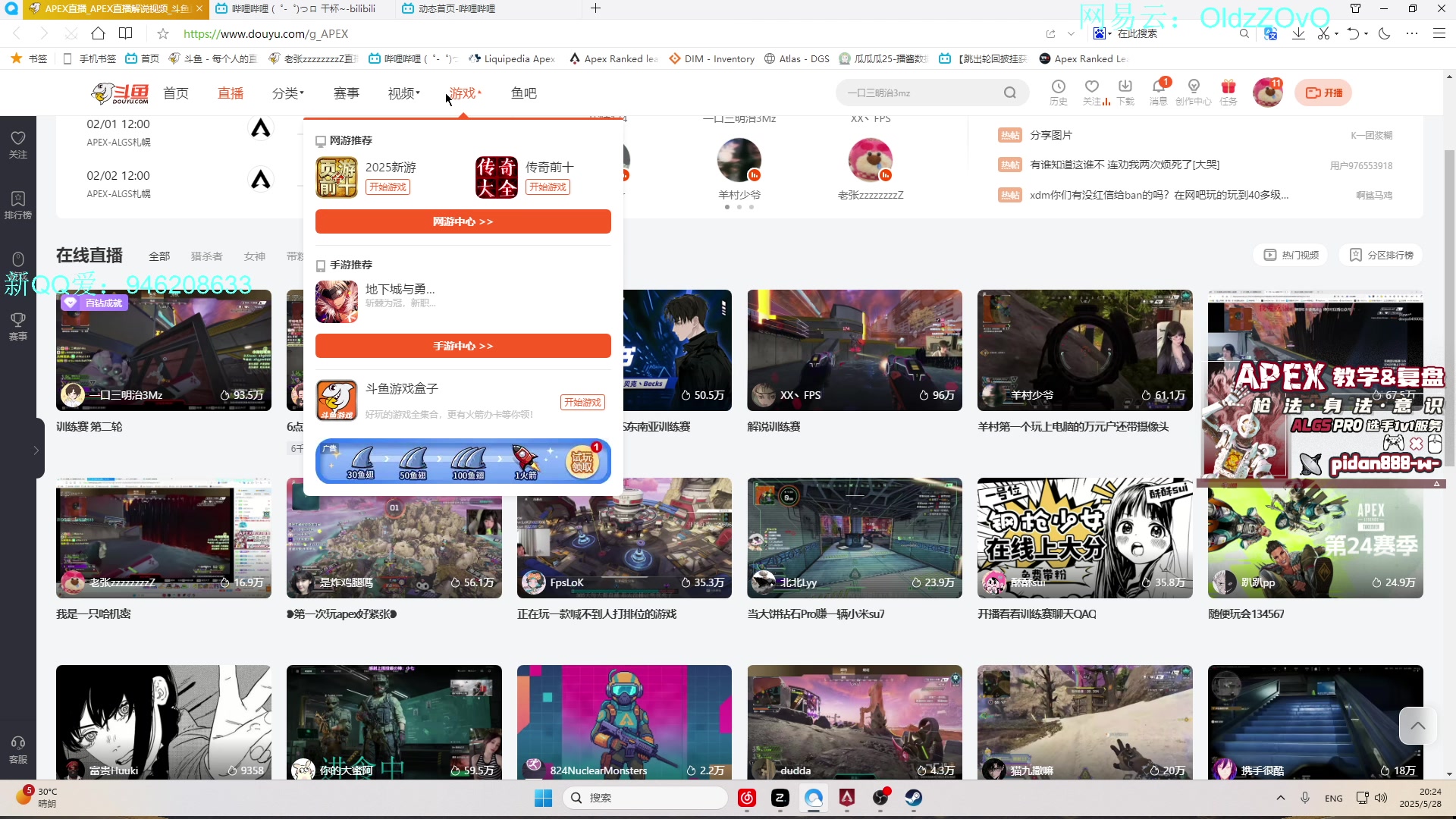
Task: Open the left sidebar 赛事 trophy icon
Action: (18, 326)
